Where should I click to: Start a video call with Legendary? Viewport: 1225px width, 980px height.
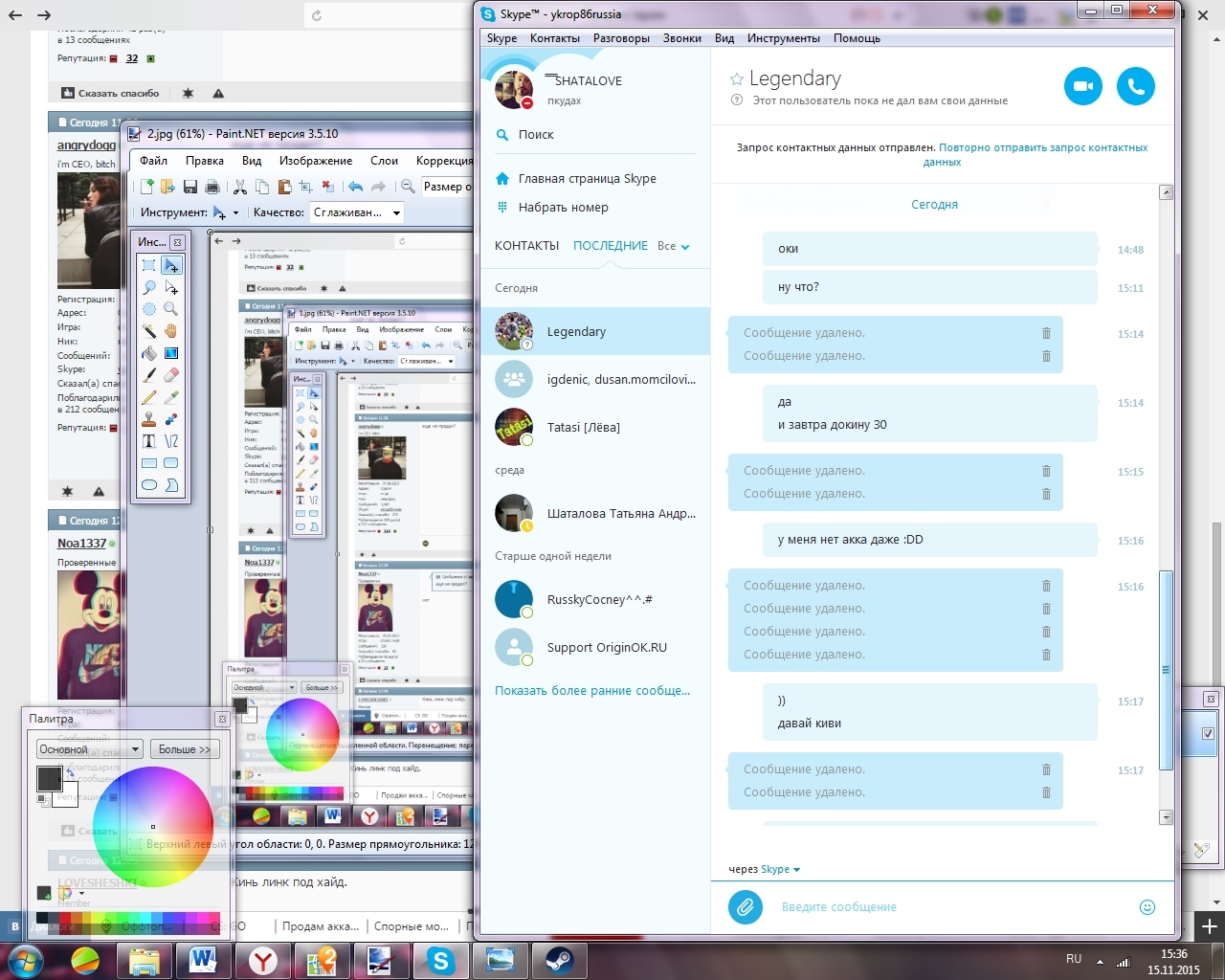(1083, 86)
